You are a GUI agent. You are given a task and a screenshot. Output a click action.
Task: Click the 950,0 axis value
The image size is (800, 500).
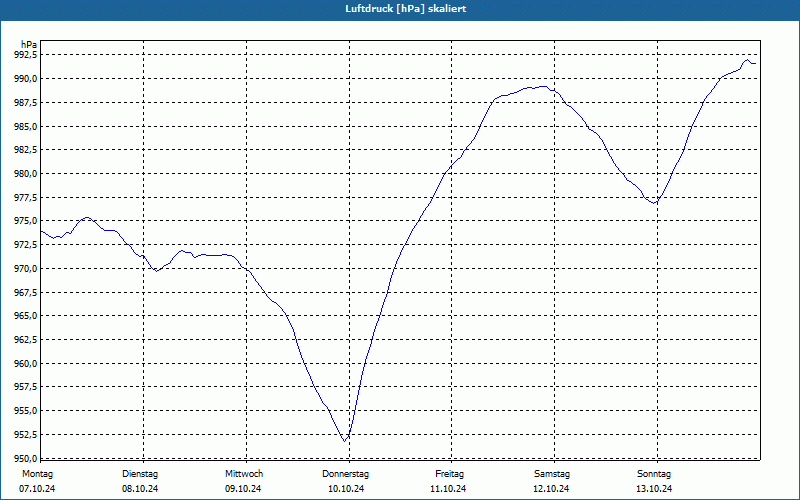26,458
